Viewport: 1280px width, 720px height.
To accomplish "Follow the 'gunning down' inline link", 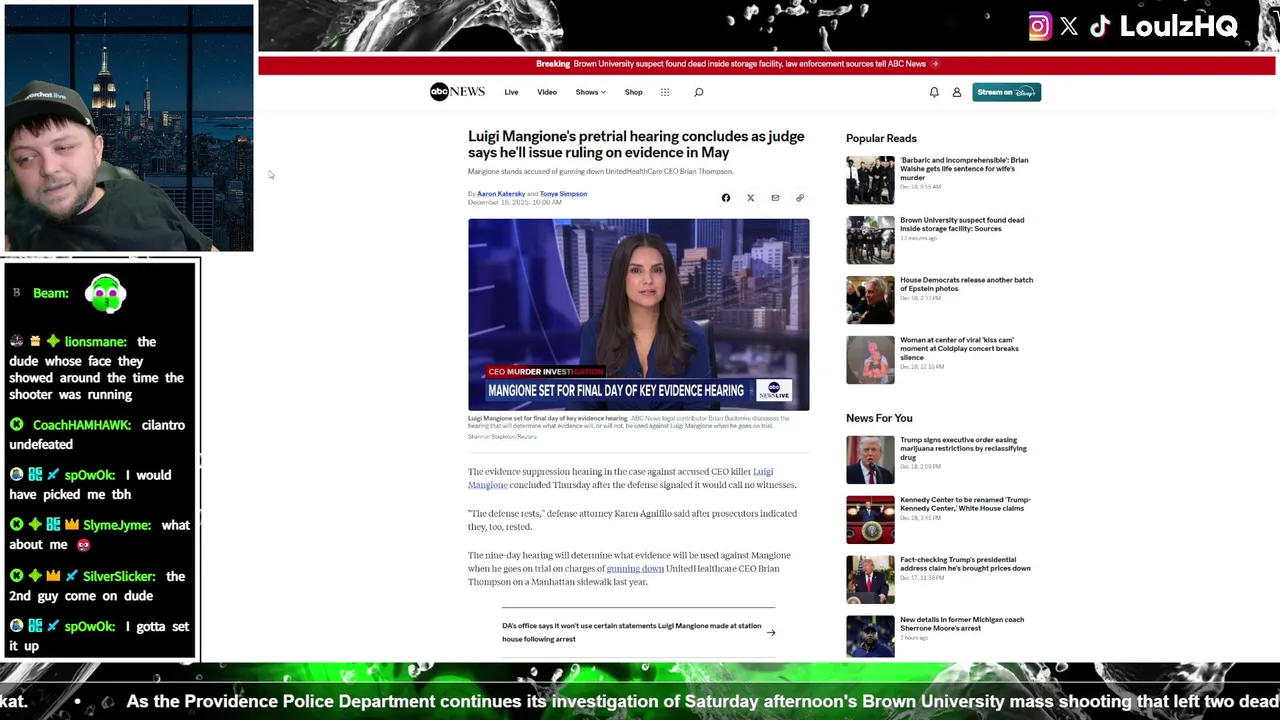I will (x=635, y=569).
